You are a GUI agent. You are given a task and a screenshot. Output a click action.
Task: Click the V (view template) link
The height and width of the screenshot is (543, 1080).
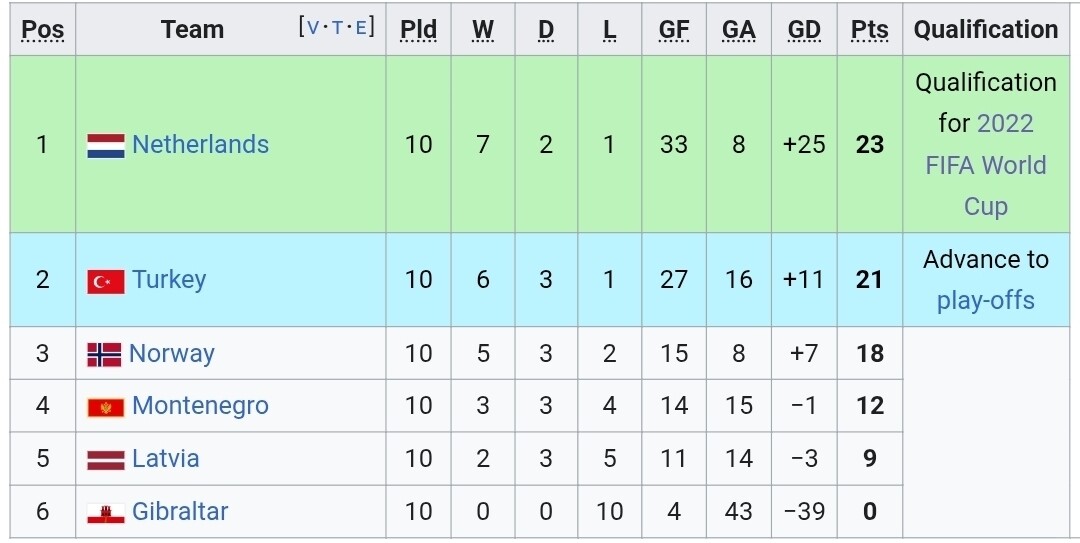pos(314,28)
